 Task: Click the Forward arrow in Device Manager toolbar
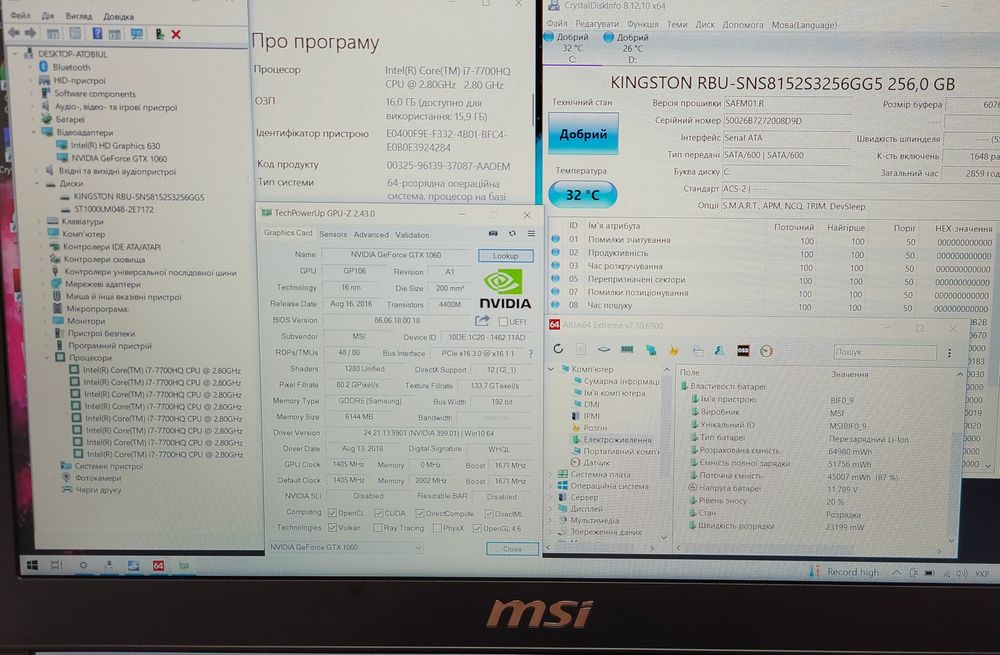(30, 33)
